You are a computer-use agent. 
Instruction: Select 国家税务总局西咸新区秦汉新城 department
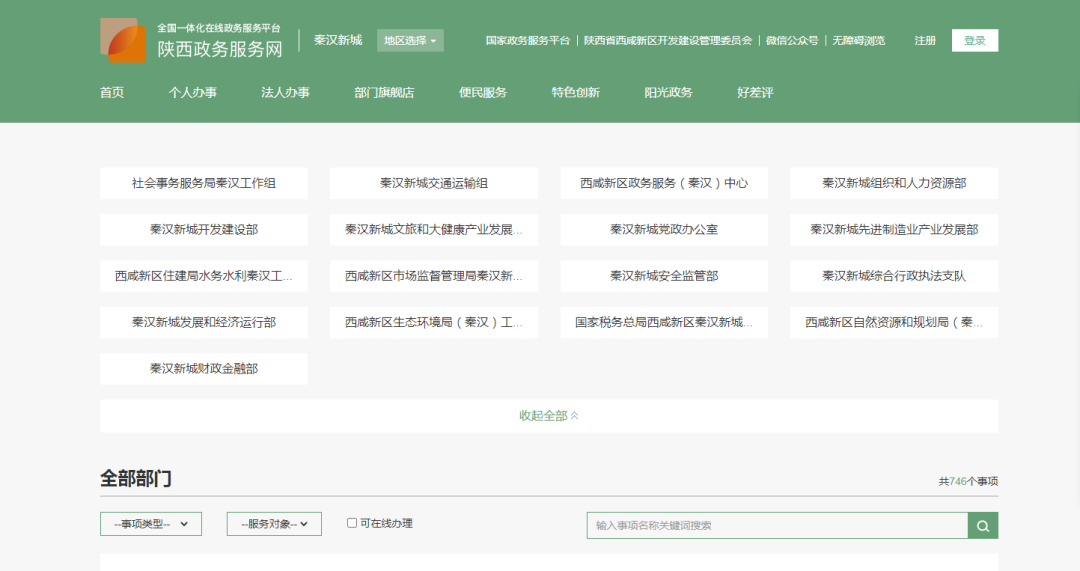tap(664, 322)
